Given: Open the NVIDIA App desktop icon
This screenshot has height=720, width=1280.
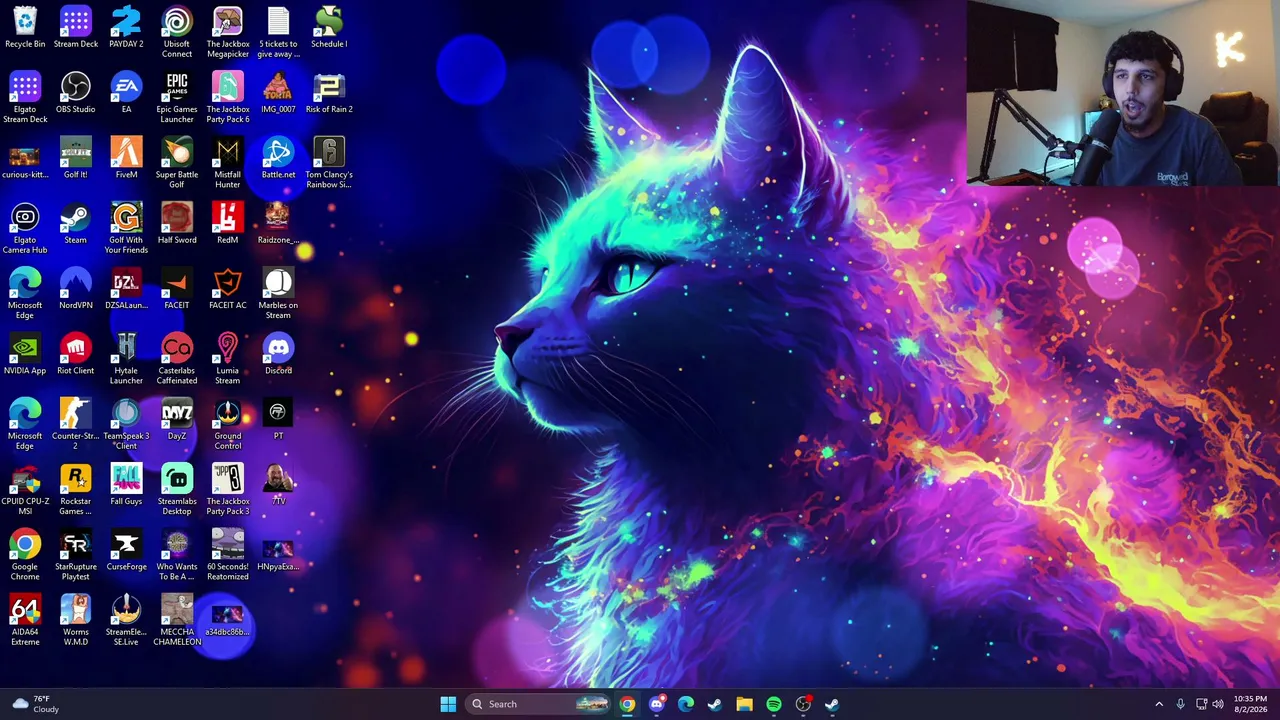Looking at the screenshot, I should click(25, 354).
